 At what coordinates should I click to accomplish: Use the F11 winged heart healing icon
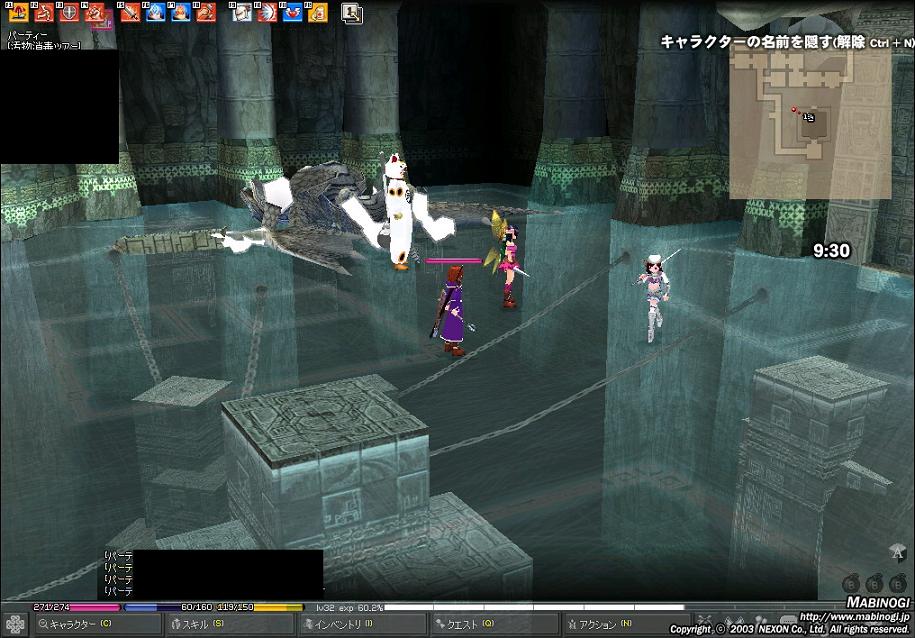[292, 12]
